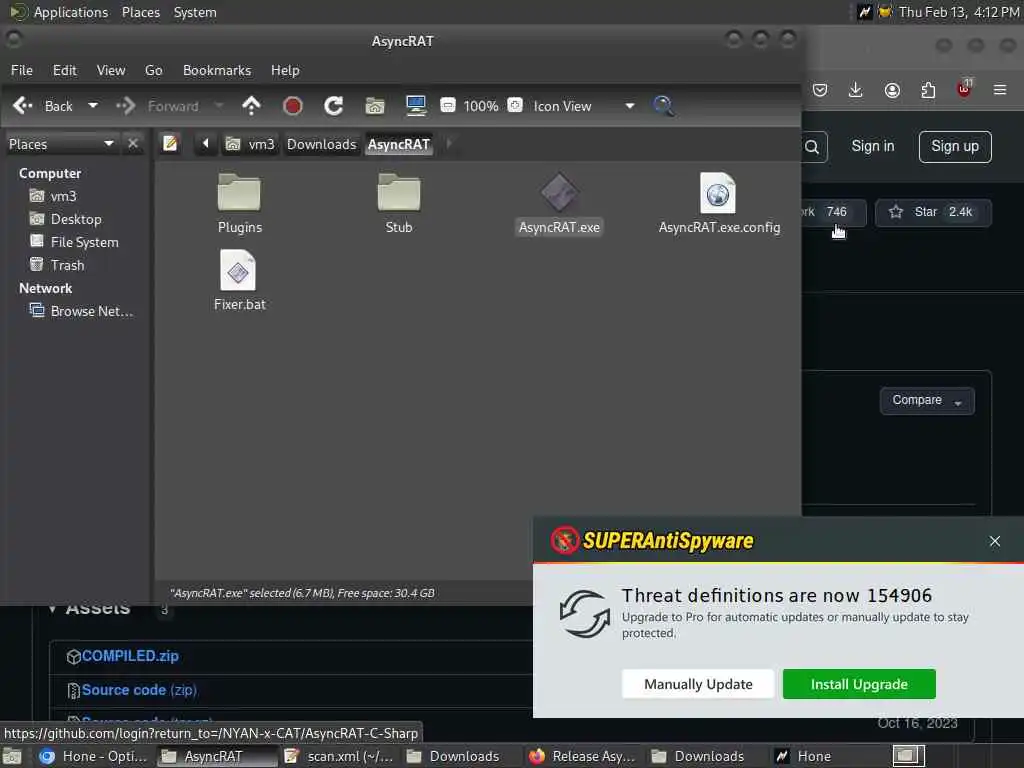Screen dimensions: 1024x768
Task: Open the Places side pane dropdown
Action: (x=61, y=144)
